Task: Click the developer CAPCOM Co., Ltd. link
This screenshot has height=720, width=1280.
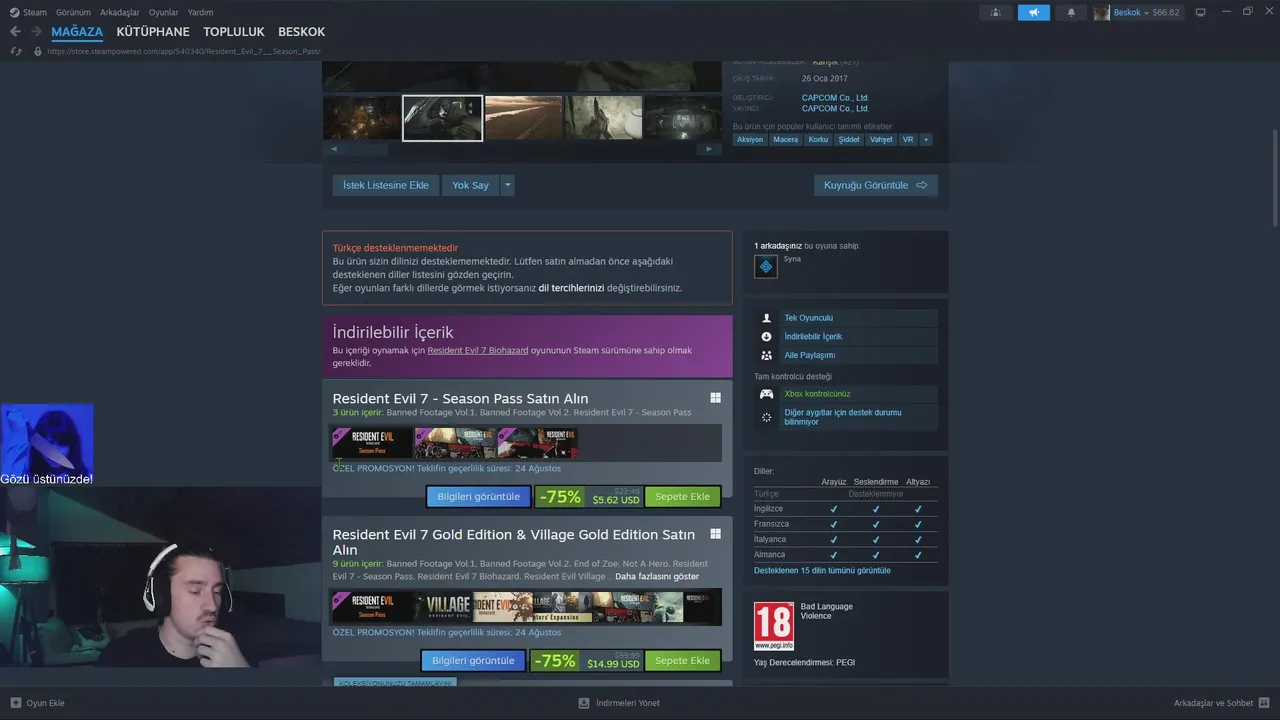Action: [835, 98]
